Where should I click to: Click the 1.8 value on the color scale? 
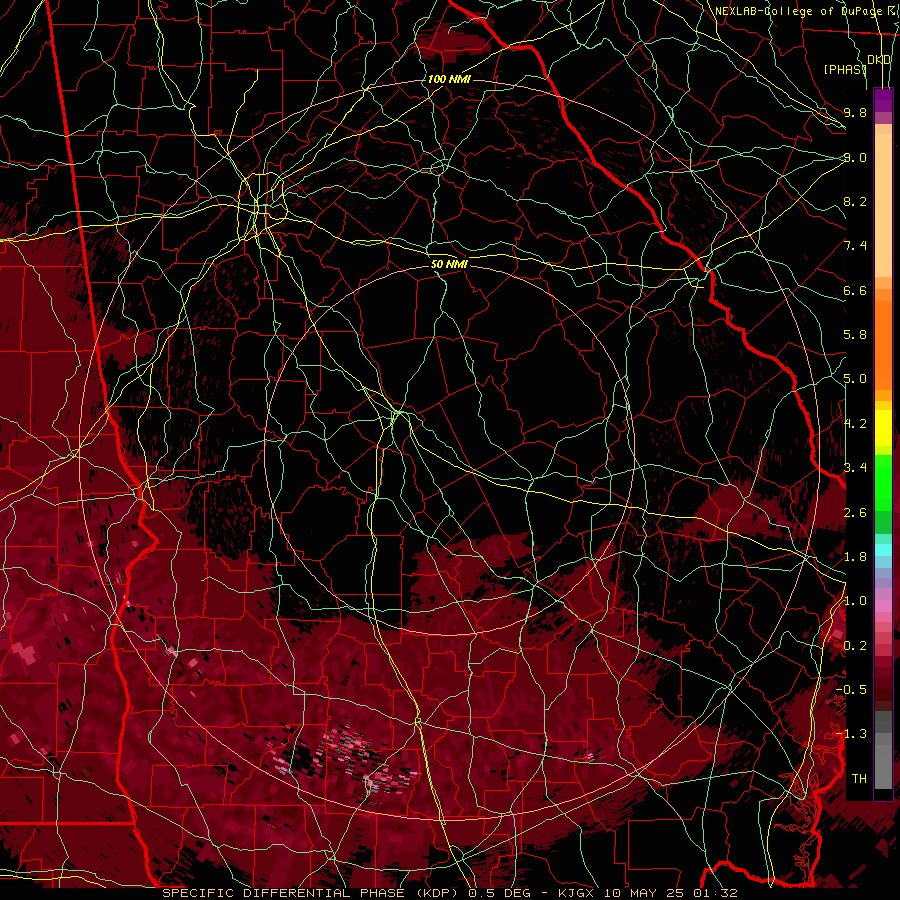point(855,557)
